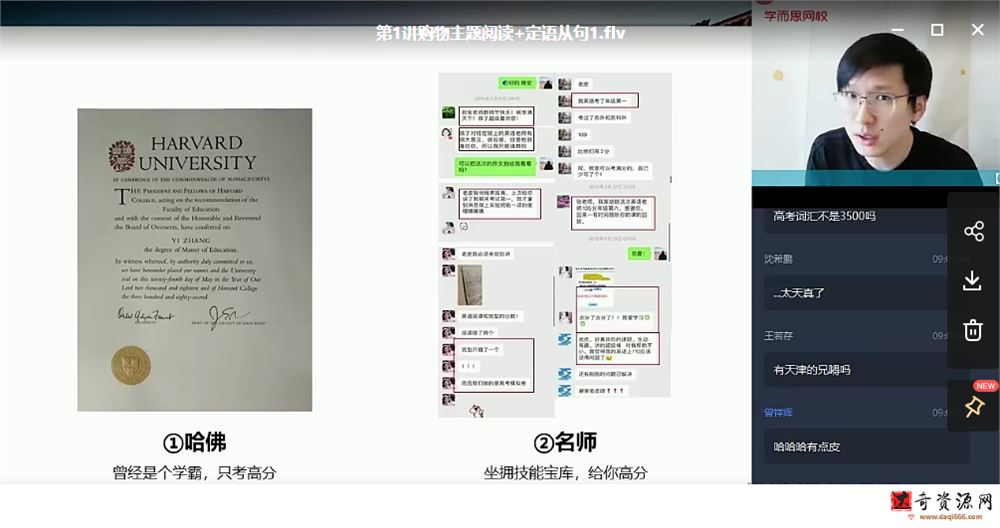Maximize the video player window

937,30
